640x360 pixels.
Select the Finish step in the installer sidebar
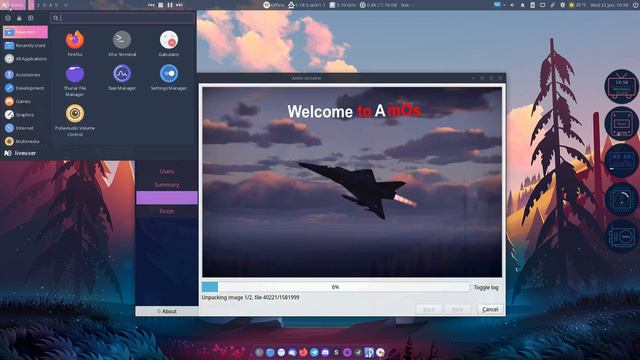tap(167, 211)
